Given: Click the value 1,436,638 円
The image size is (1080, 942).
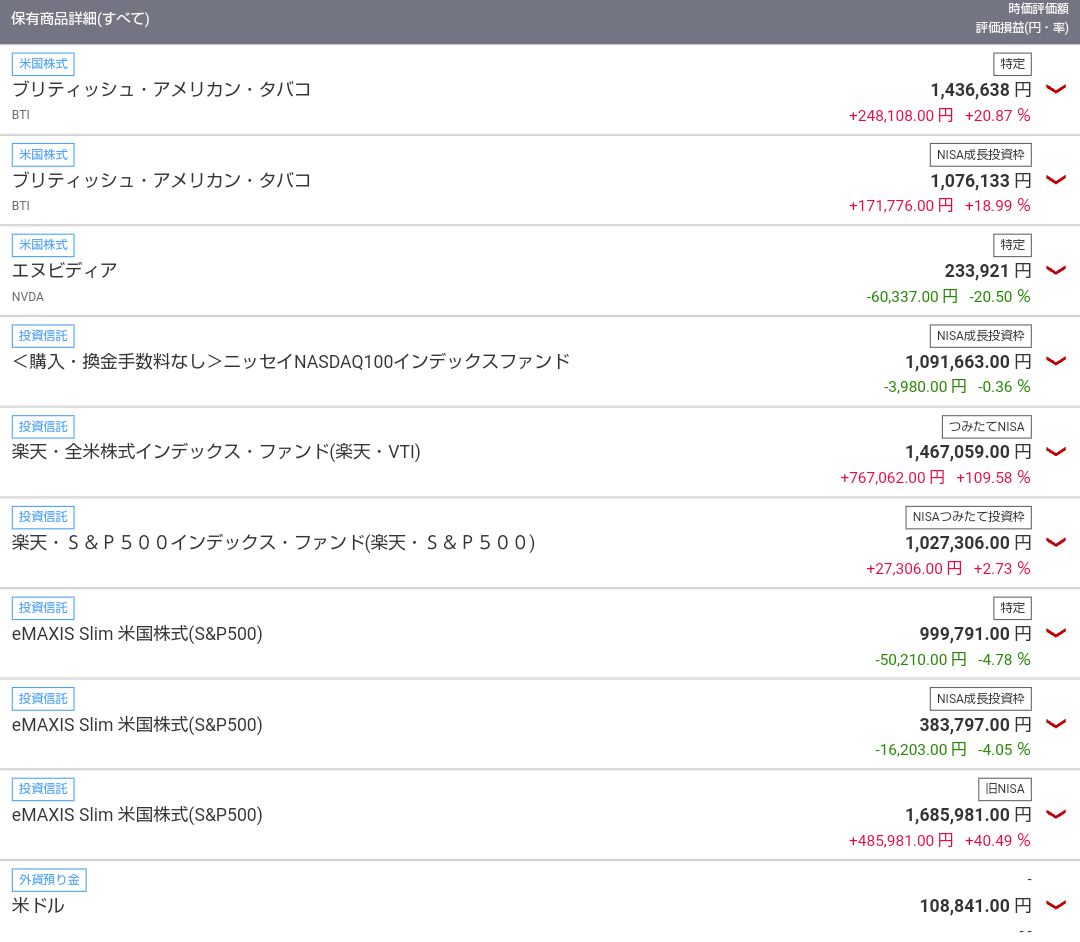Looking at the screenshot, I should point(981,90).
